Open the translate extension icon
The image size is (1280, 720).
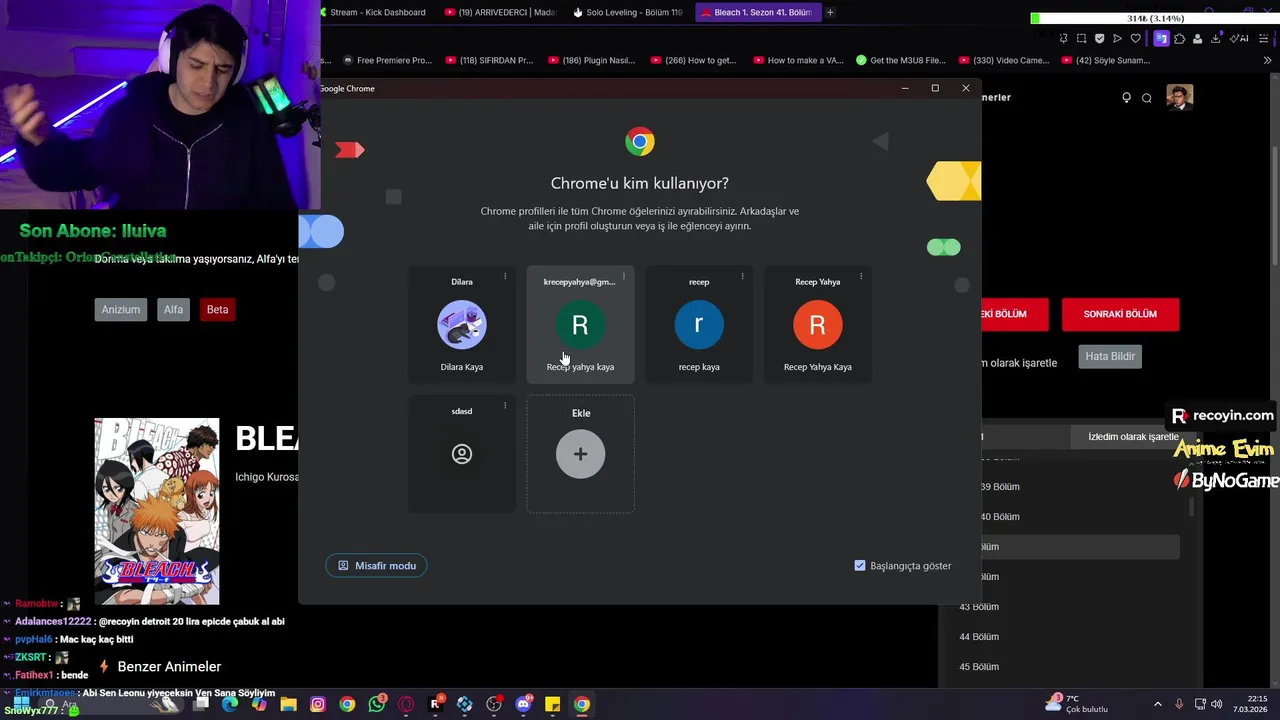1161,38
